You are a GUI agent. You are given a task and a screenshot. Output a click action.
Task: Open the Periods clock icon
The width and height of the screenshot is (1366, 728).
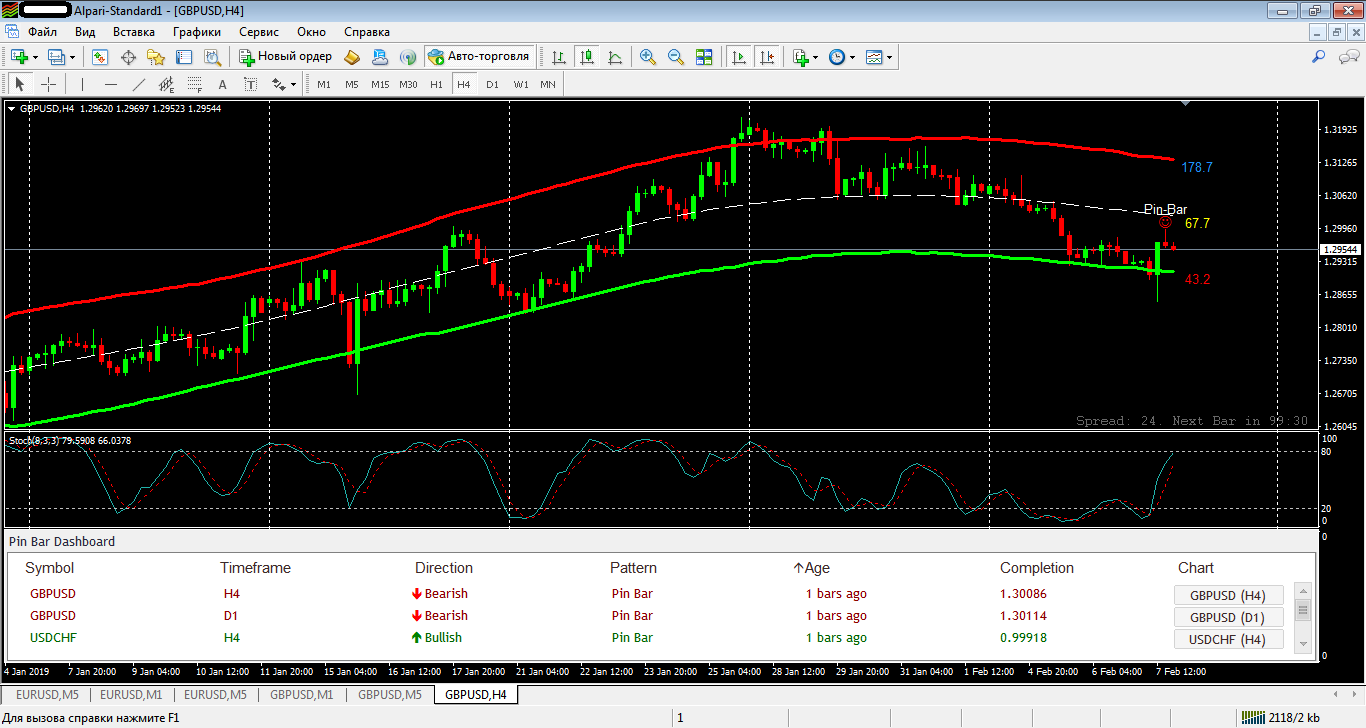837,57
